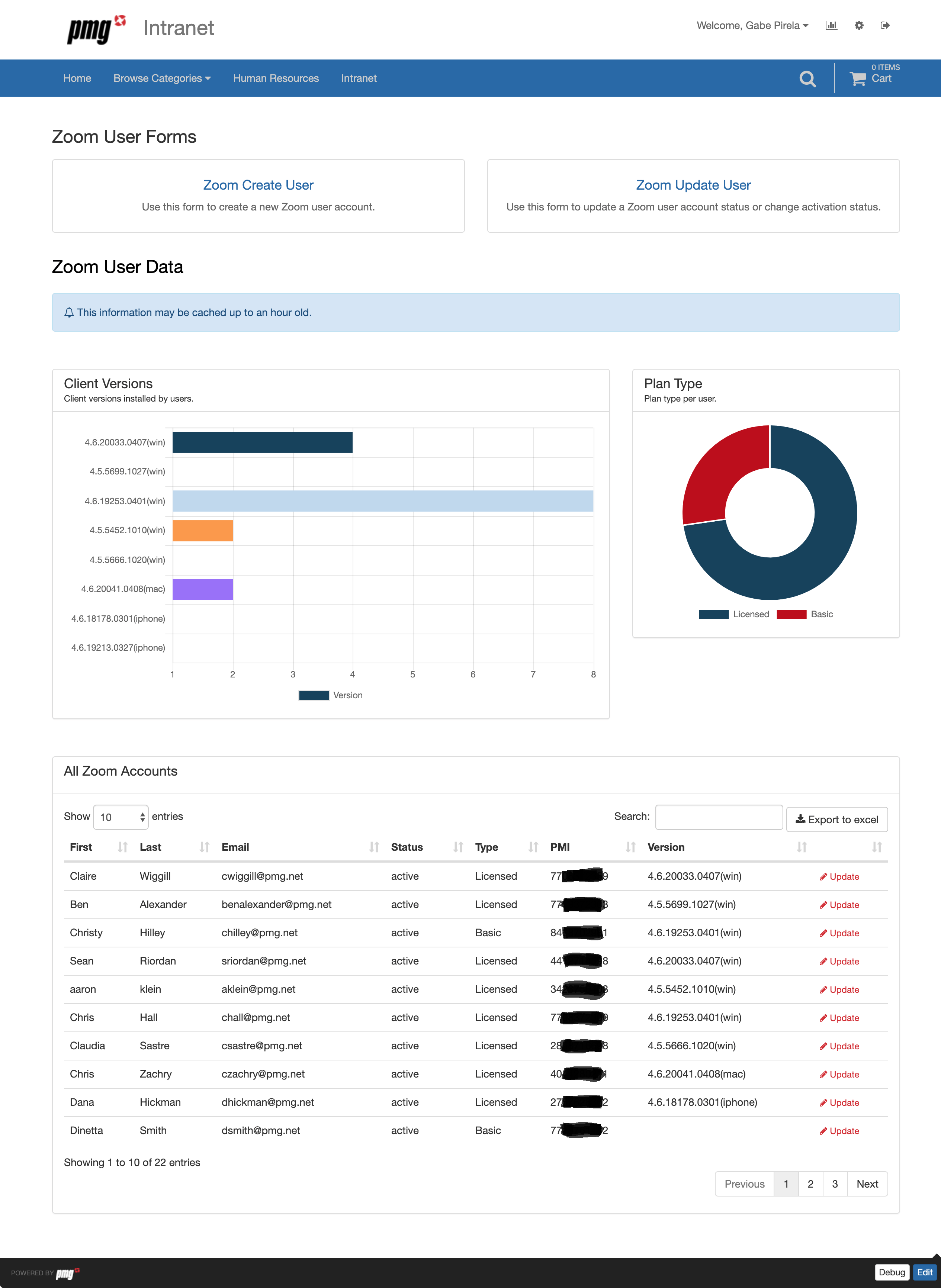Click Export to excel button
Screen dimensions: 941x1288
[x=837, y=820]
